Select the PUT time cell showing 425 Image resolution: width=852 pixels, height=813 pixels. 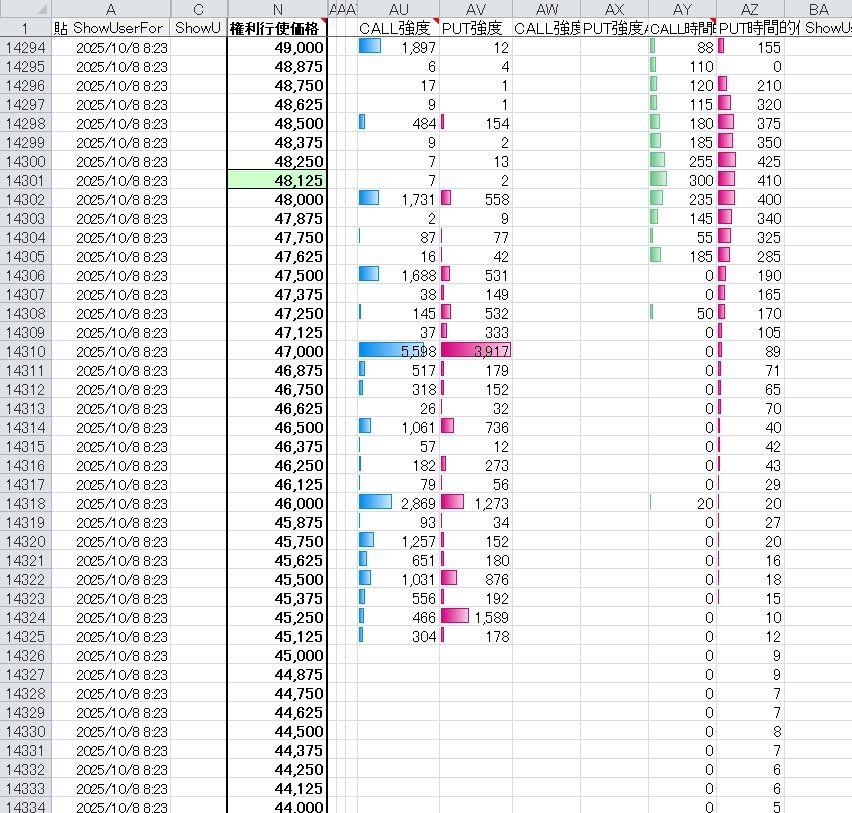[750, 161]
